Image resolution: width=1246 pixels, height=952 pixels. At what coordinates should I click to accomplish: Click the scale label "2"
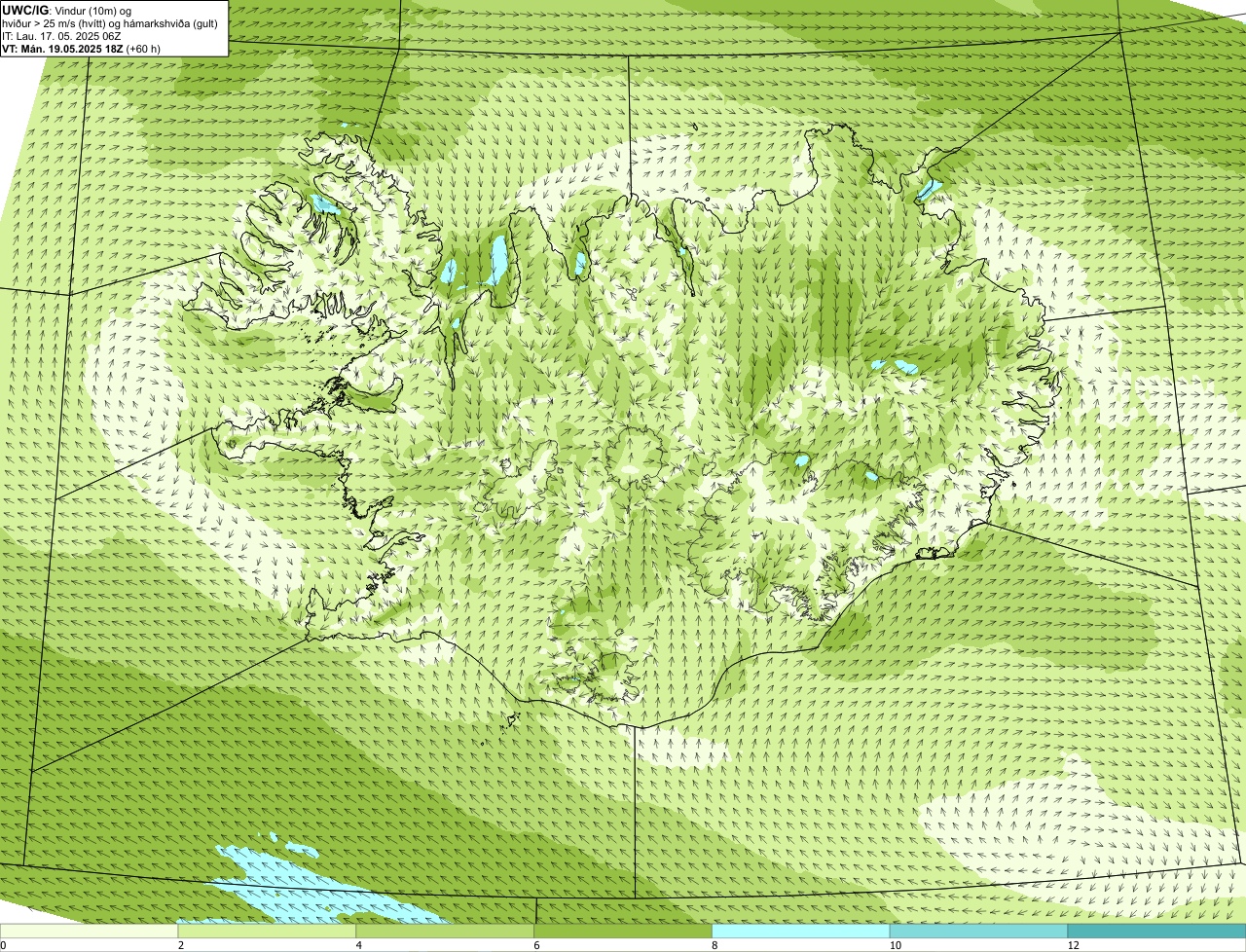(x=181, y=945)
